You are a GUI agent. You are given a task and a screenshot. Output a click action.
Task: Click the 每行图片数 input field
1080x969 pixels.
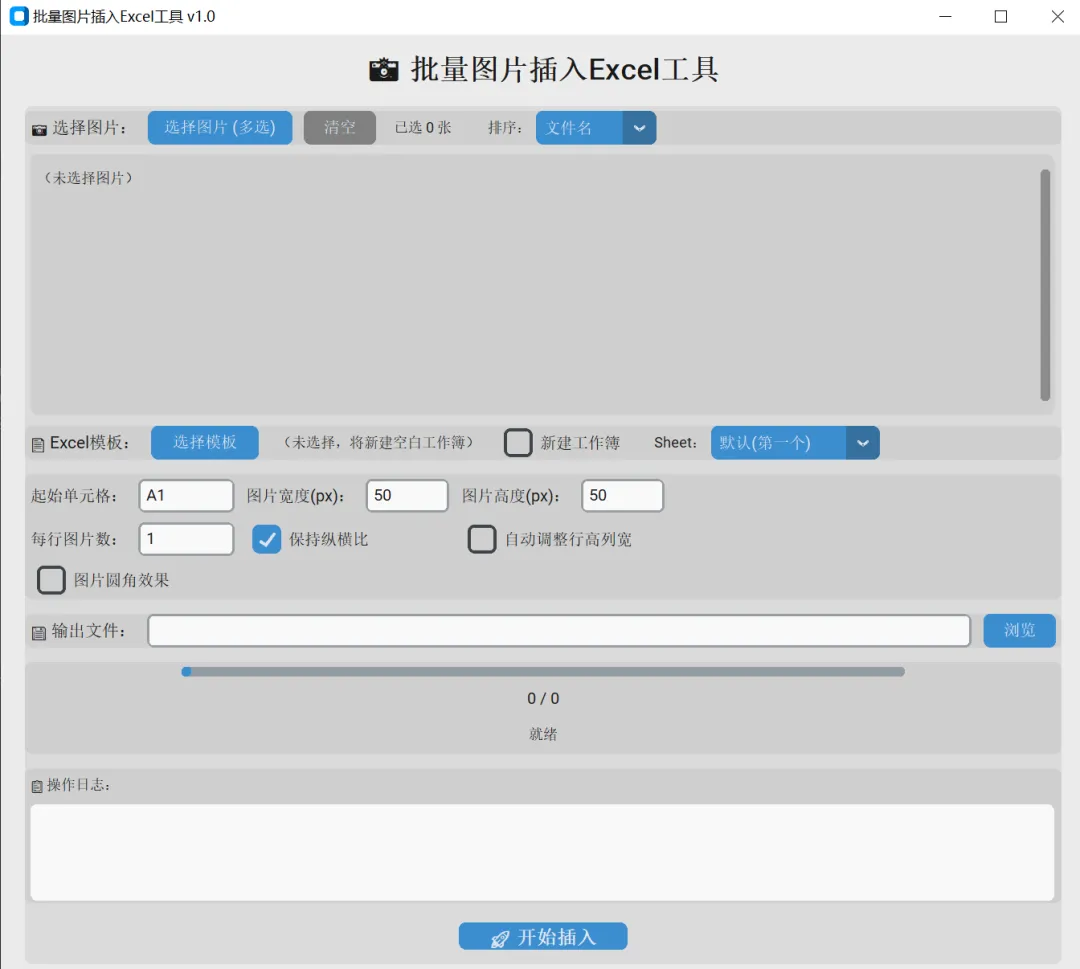click(x=186, y=539)
